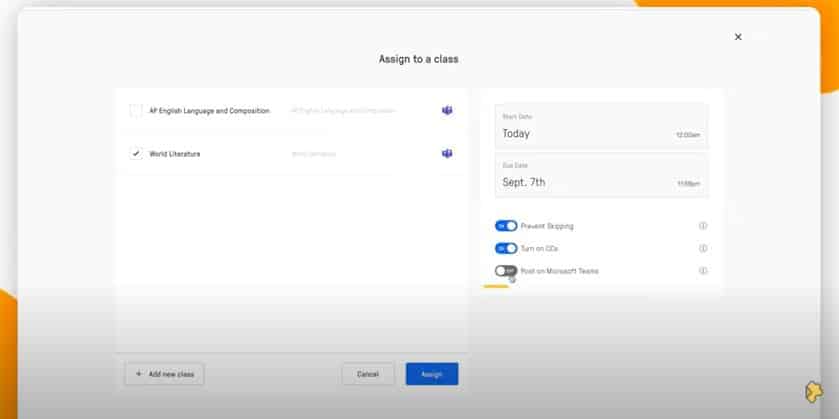Image resolution: width=839 pixels, height=419 pixels.
Task: Change the 12:00am start time
Action: coord(688,135)
